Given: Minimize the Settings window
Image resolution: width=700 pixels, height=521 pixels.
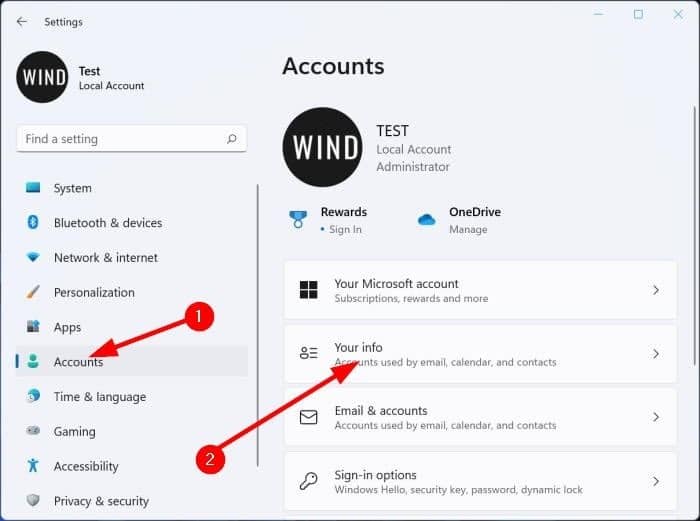Looking at the screenshot, I should coord(598,14).
